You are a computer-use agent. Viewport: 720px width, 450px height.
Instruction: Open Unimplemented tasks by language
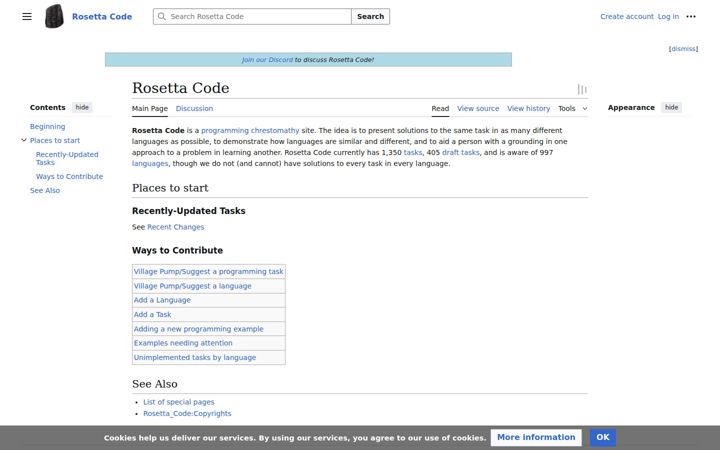click(195, 357)
